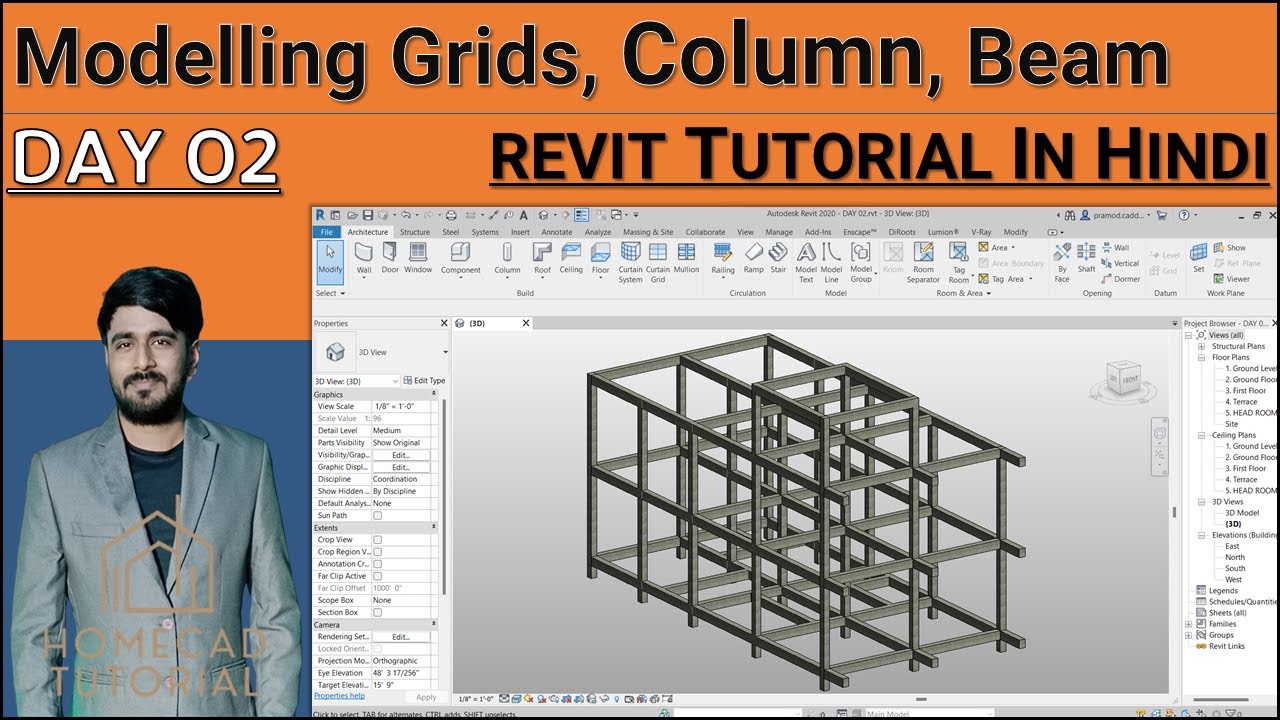
Task: Click Edit button for Visibility/Graphics
Action: click(401, 455)
